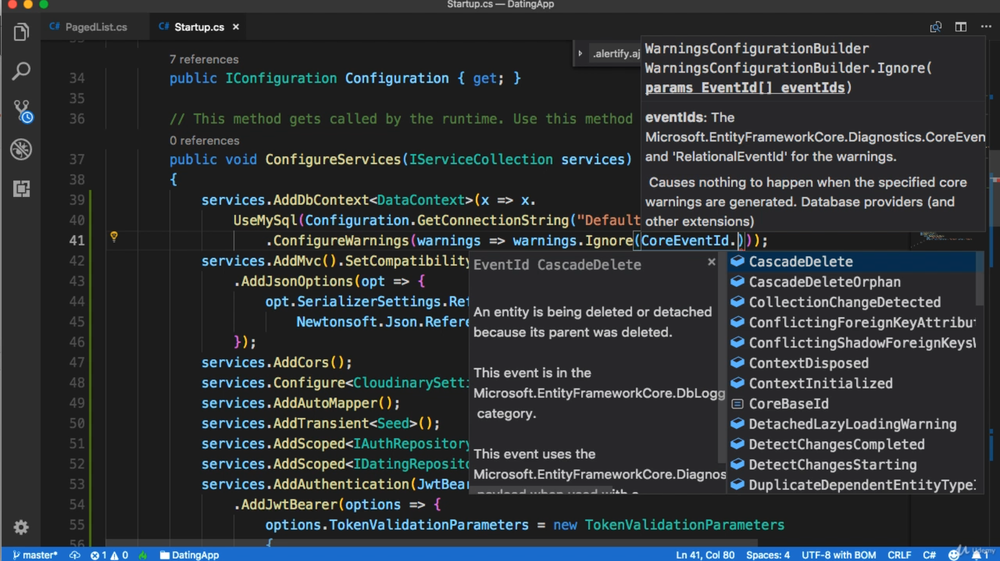This screenshot has width=1000, height=561.
Task: Change the CRLF line ending setting
Action: tap(898, 554)
